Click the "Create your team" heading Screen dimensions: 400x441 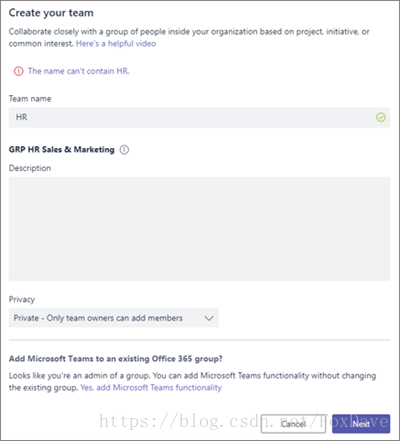[51, 13]
